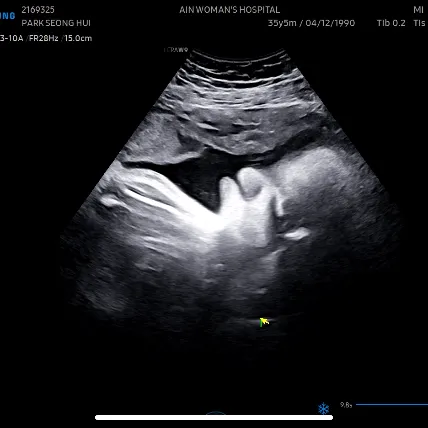Select the TIb 0.2 thermal index
Image resolution: width=428 pixels, height=428 pixels.
(391, 23)
